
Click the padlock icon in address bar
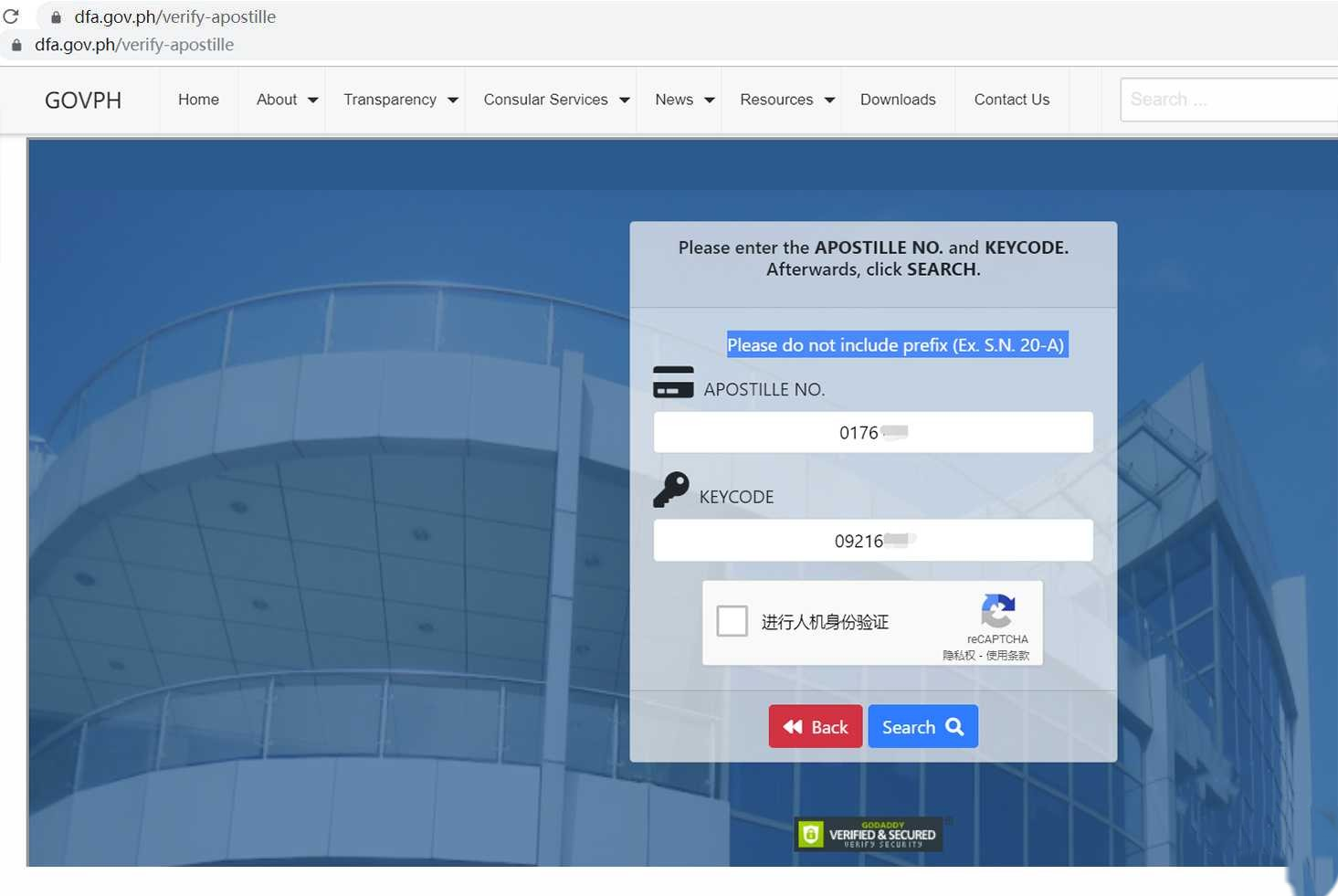coord(56,17)
